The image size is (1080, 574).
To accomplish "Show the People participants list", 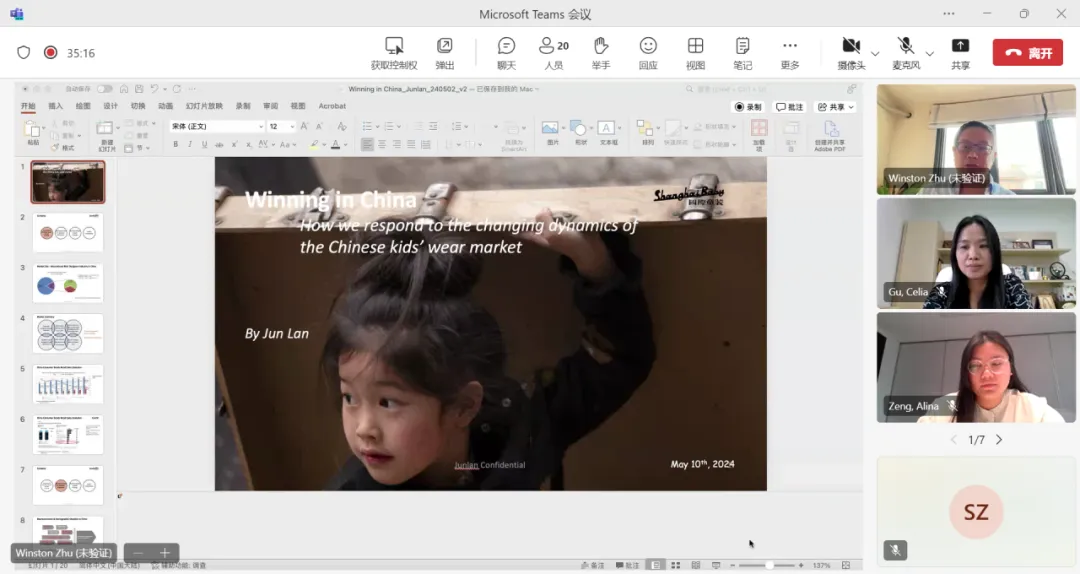I will click(x=554, y=53).
